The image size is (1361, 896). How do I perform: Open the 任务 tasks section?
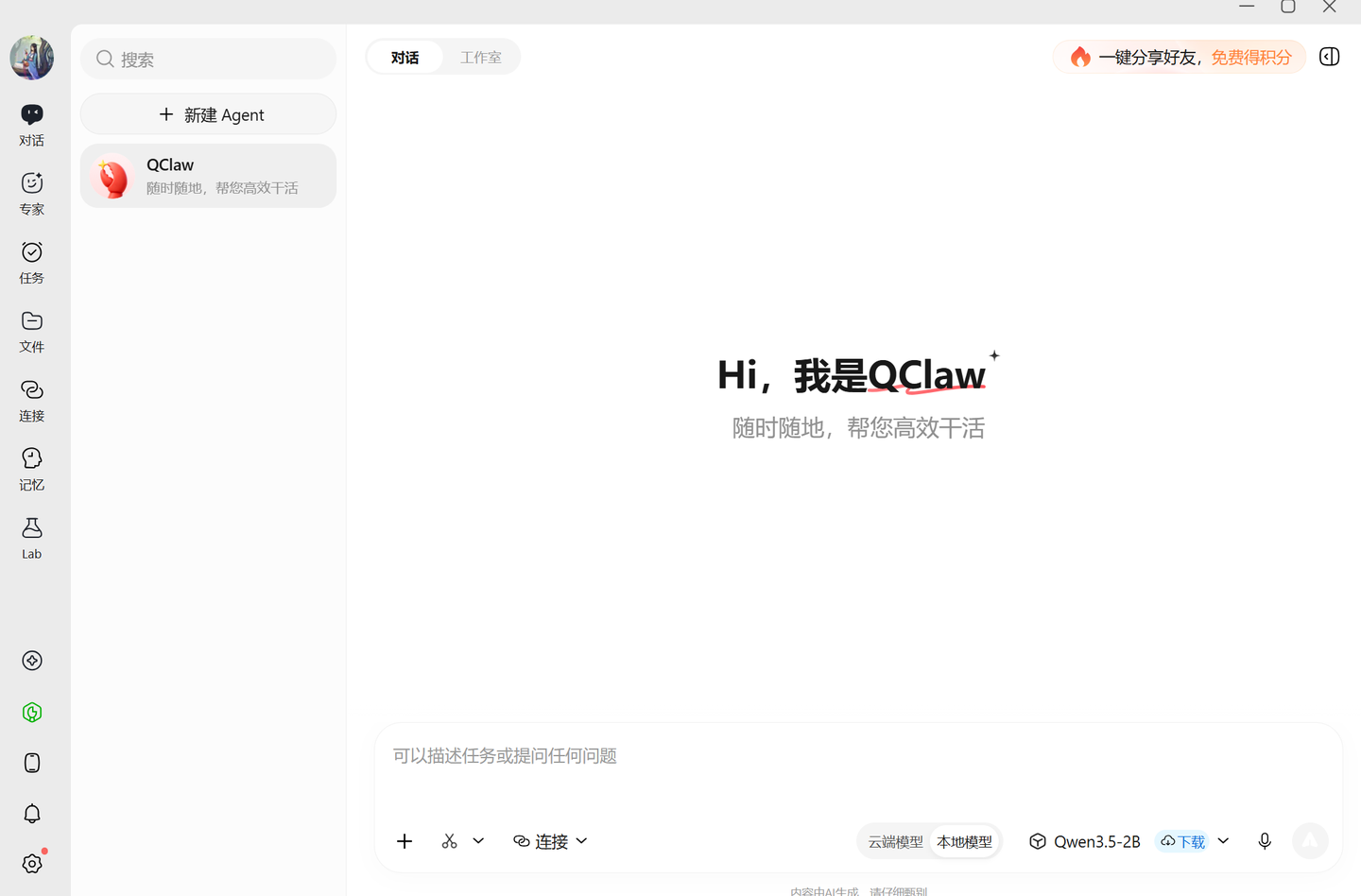tap(31, 264)
